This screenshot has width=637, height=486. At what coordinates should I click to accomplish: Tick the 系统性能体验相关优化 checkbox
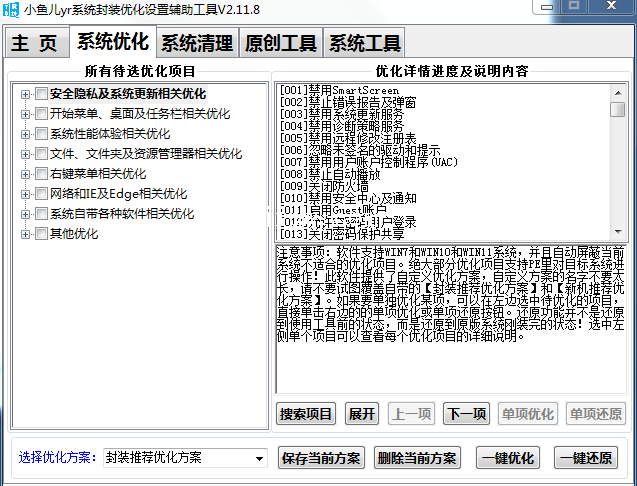[41, 134]
